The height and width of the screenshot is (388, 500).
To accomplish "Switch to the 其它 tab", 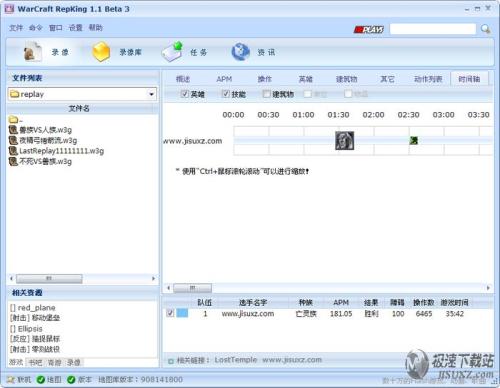I will (387, 79).
